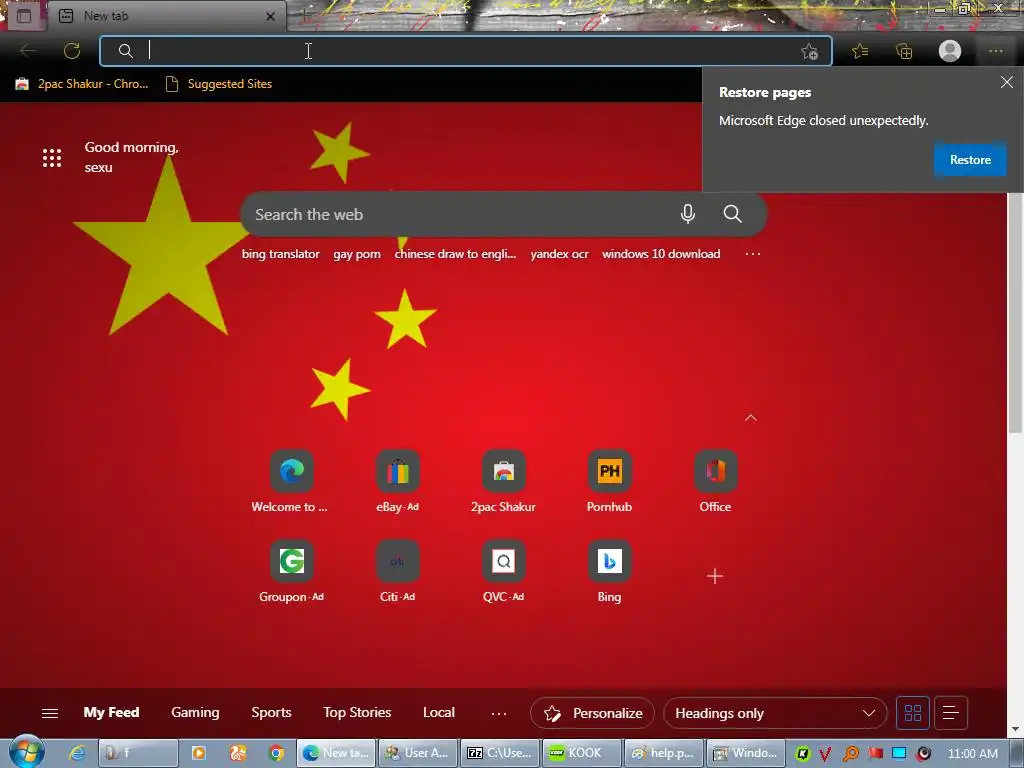Dismiss the Restore pages notification
This screenshot has height=768, width=1024.
[x=1006, y=82]
